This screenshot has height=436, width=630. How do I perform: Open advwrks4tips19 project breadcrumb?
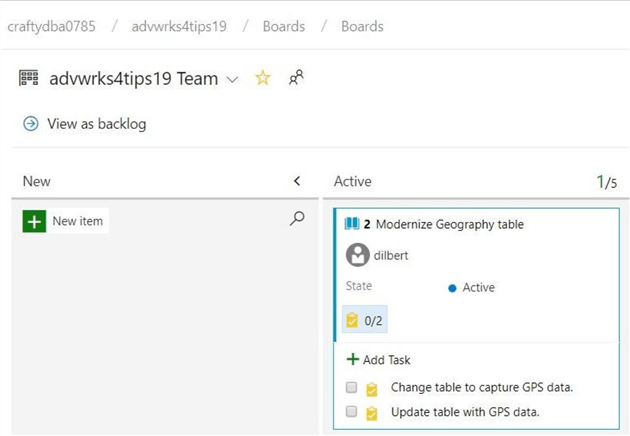click(179, 26)
